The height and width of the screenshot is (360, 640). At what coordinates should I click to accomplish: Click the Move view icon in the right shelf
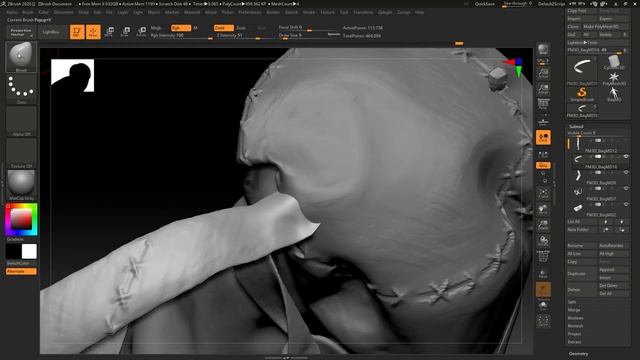click(543, 209)
